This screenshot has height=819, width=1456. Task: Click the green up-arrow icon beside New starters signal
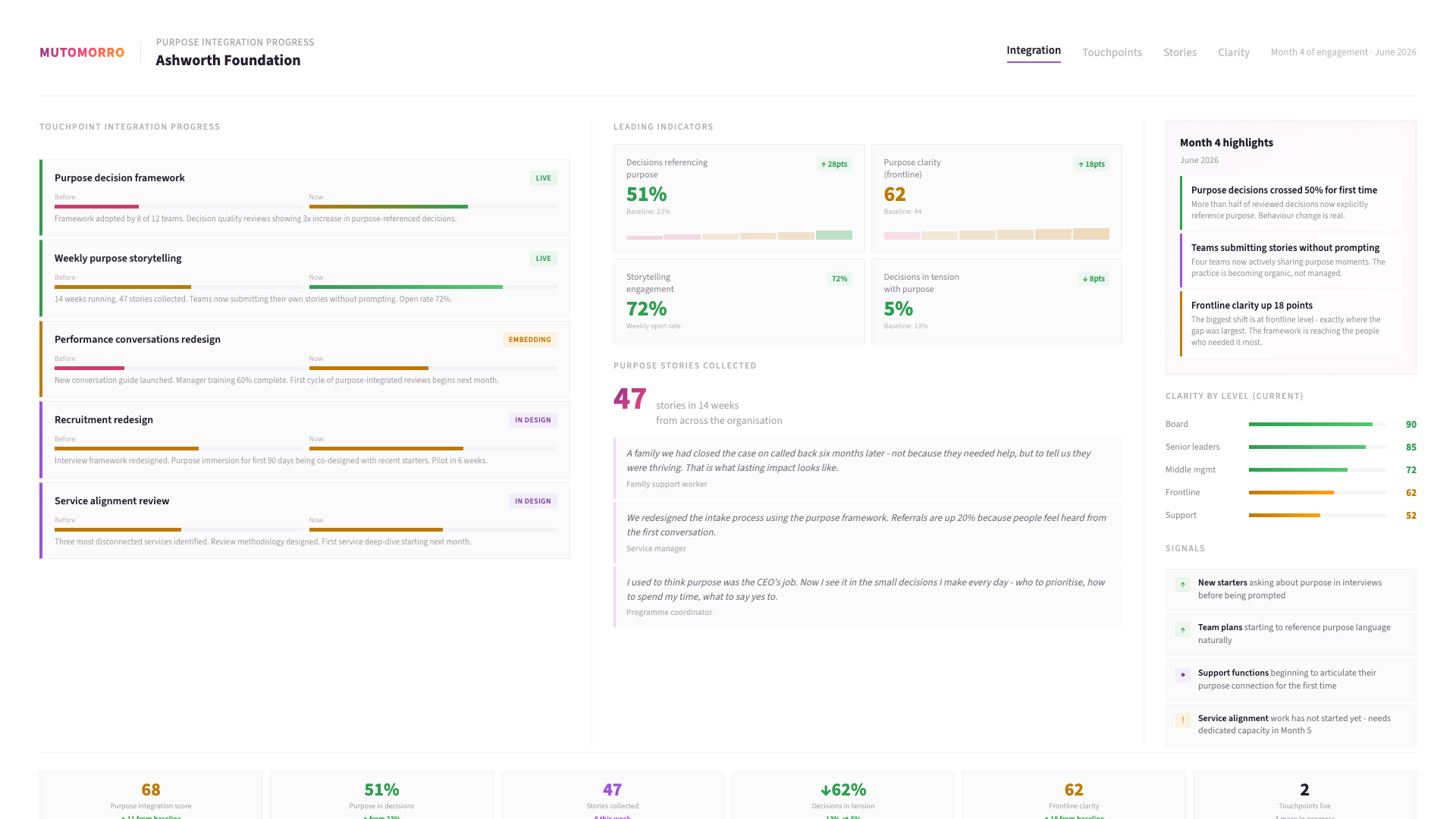(x=1182, y=585)
